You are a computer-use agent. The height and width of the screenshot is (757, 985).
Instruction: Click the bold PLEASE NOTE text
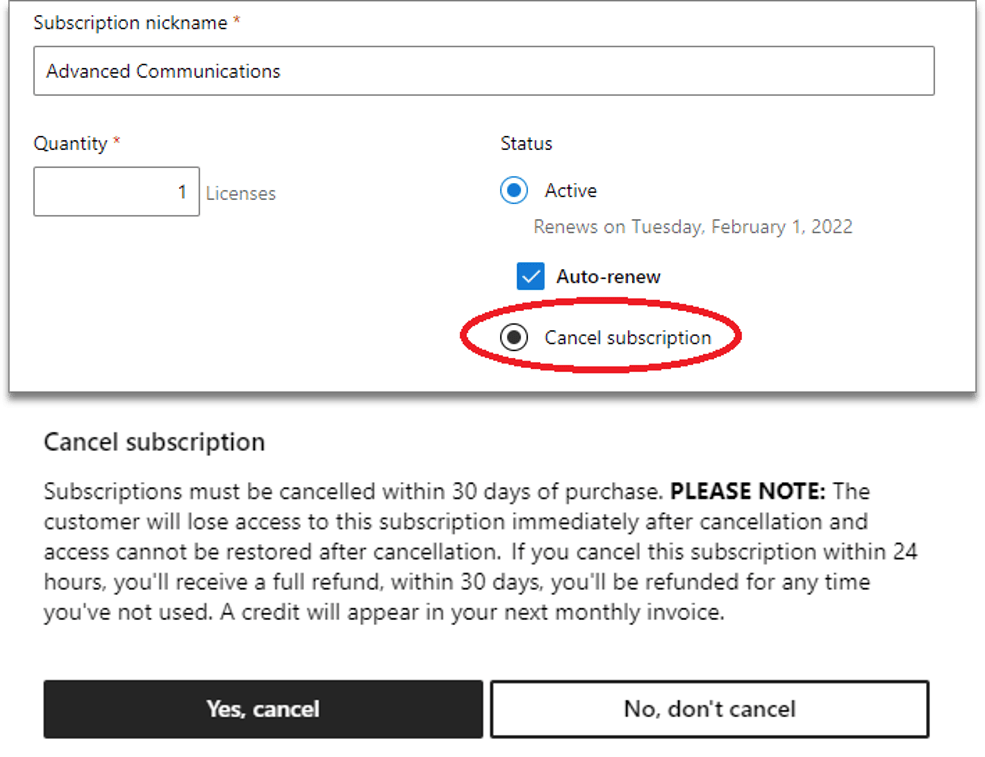(x=748, y=492)
